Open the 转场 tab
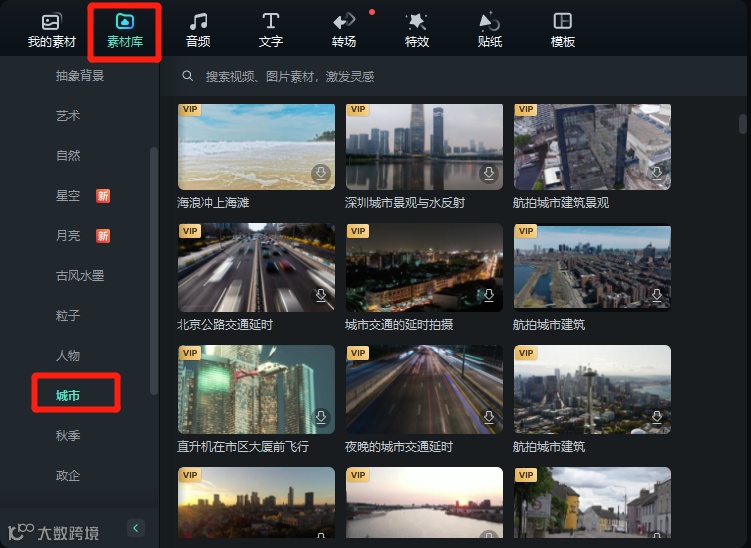The height and width of the screenshot is (548, 751). pyautogui.click(x=344, y=31)
